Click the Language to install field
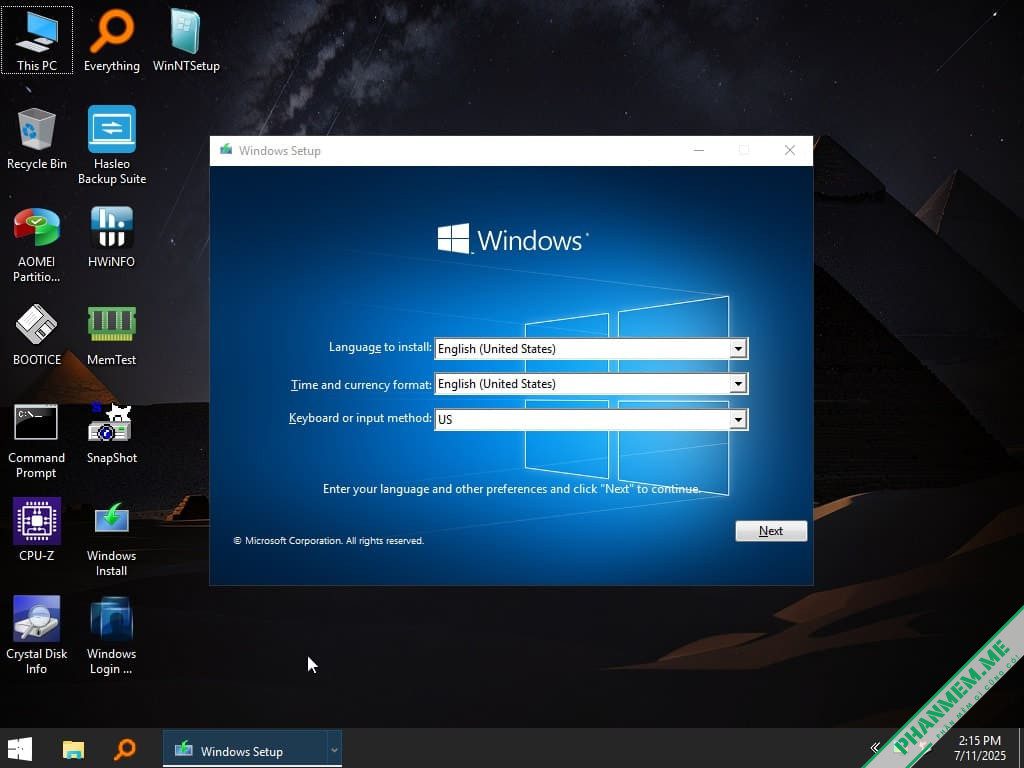Viewport: 1024px width, 768px height. 591,349
